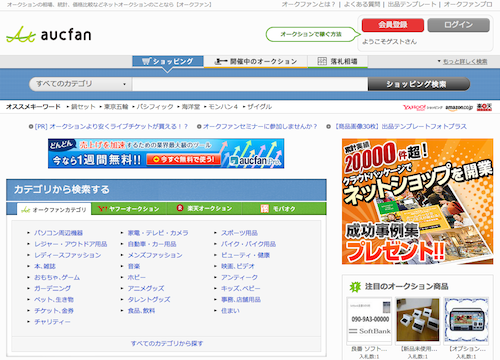Click the aucfan Pro free week banner
The image size is (500, 360).
tap(166, 153)
